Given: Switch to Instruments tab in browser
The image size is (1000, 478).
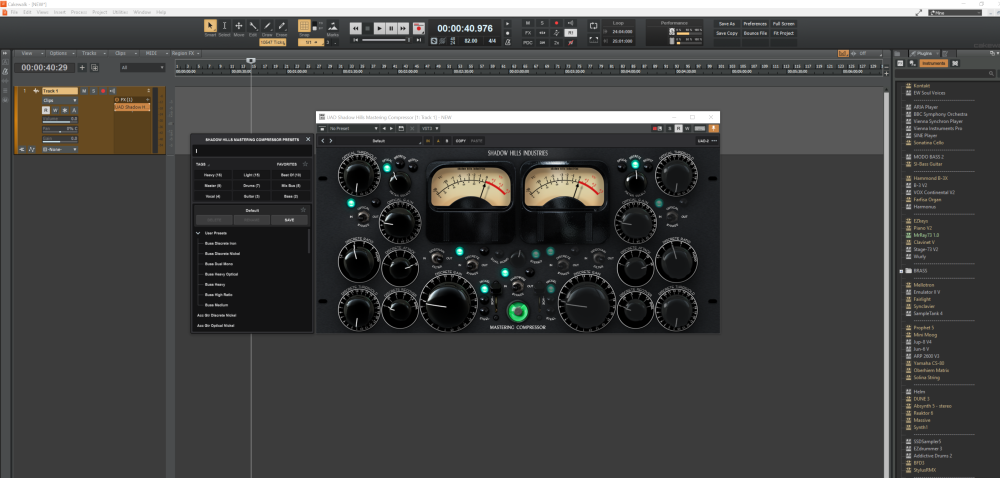Looking at the screenshot, I should pos(932,63).
